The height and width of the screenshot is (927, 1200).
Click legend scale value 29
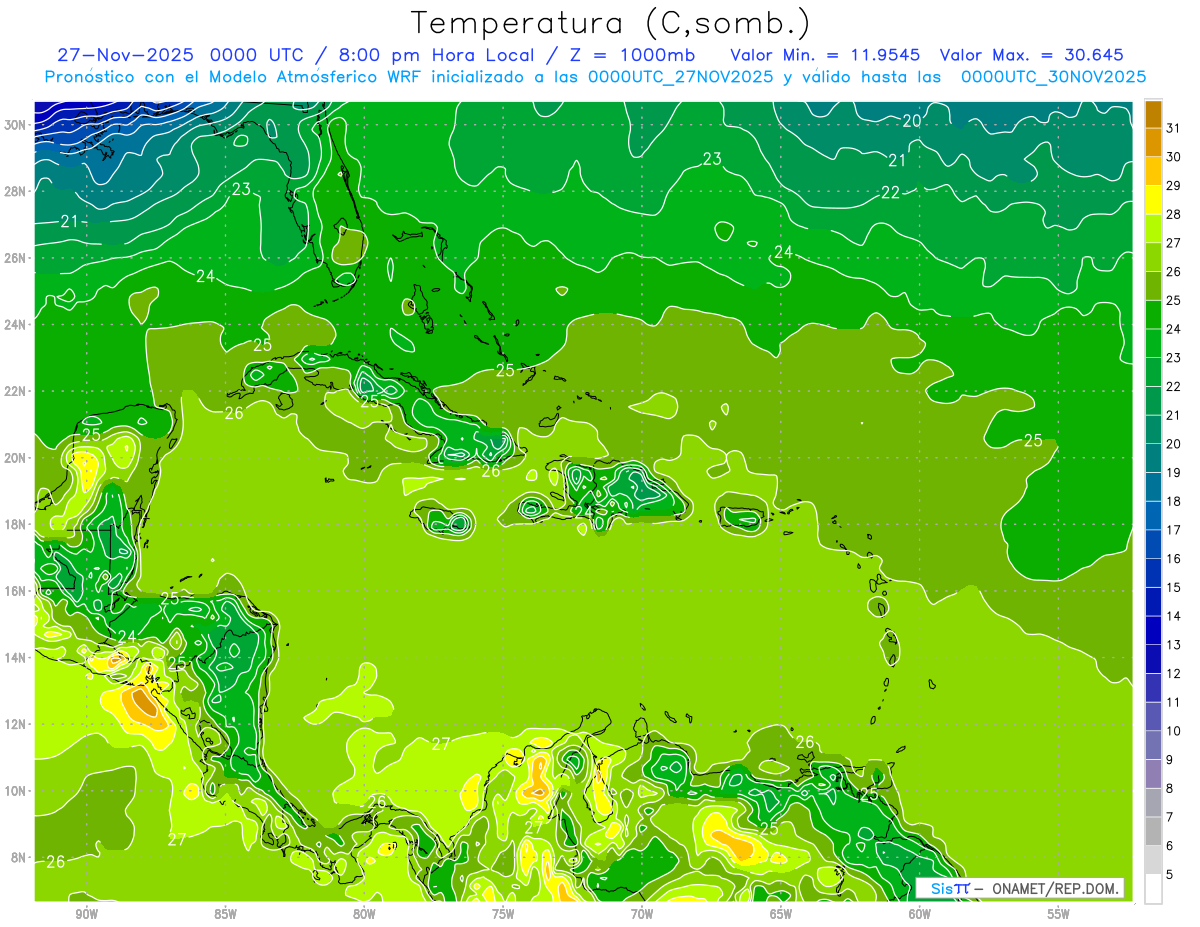tap(1173, 186)
